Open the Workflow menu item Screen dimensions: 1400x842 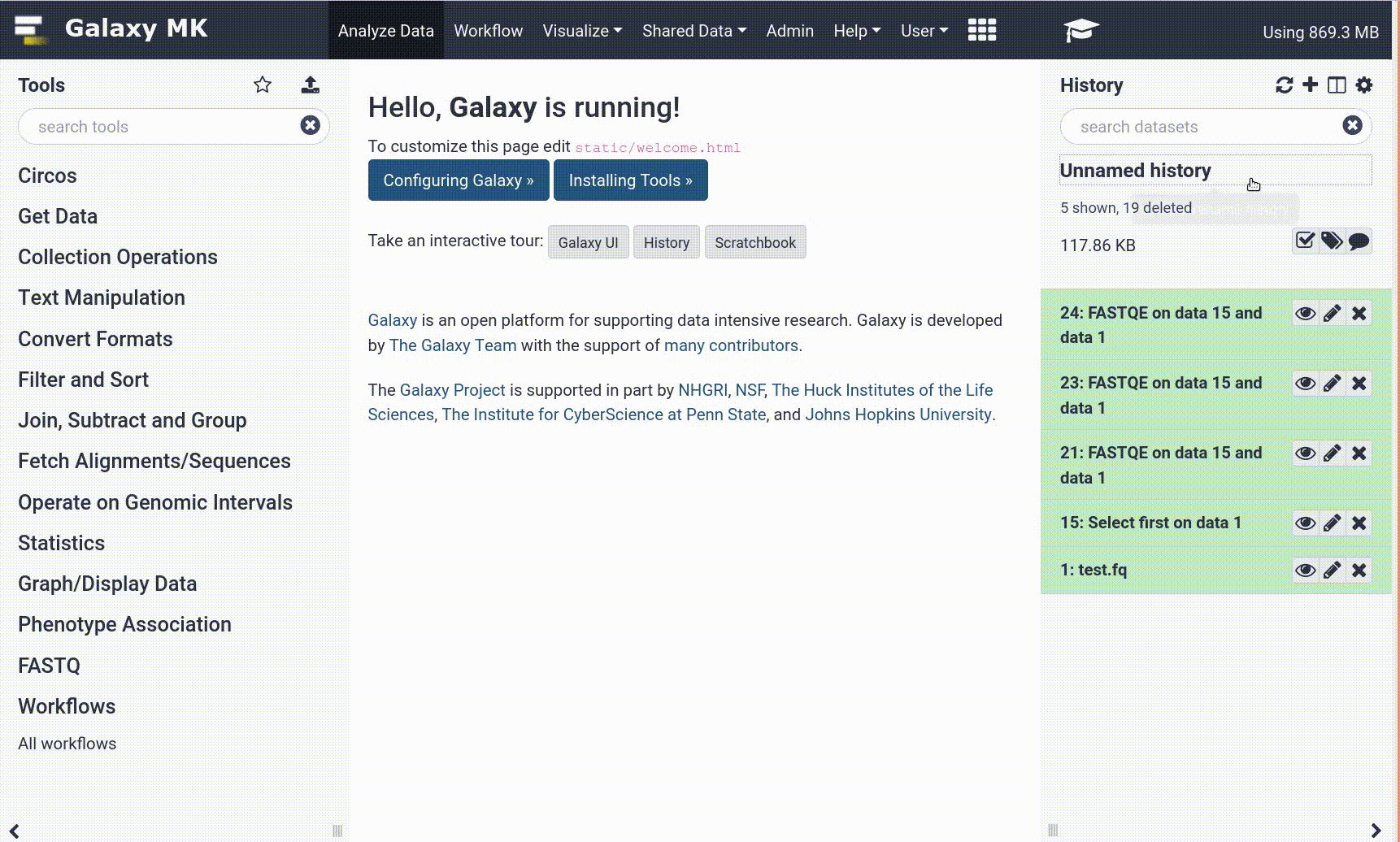coord(489,31)
